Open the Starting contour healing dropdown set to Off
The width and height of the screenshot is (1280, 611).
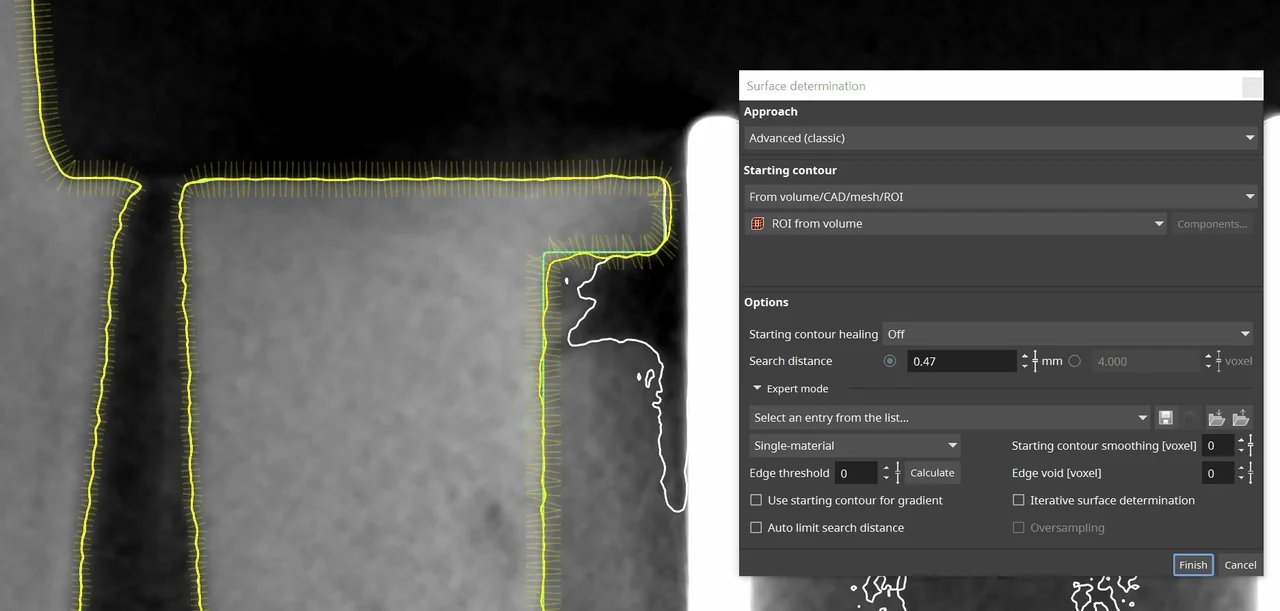pos(1068,334)
